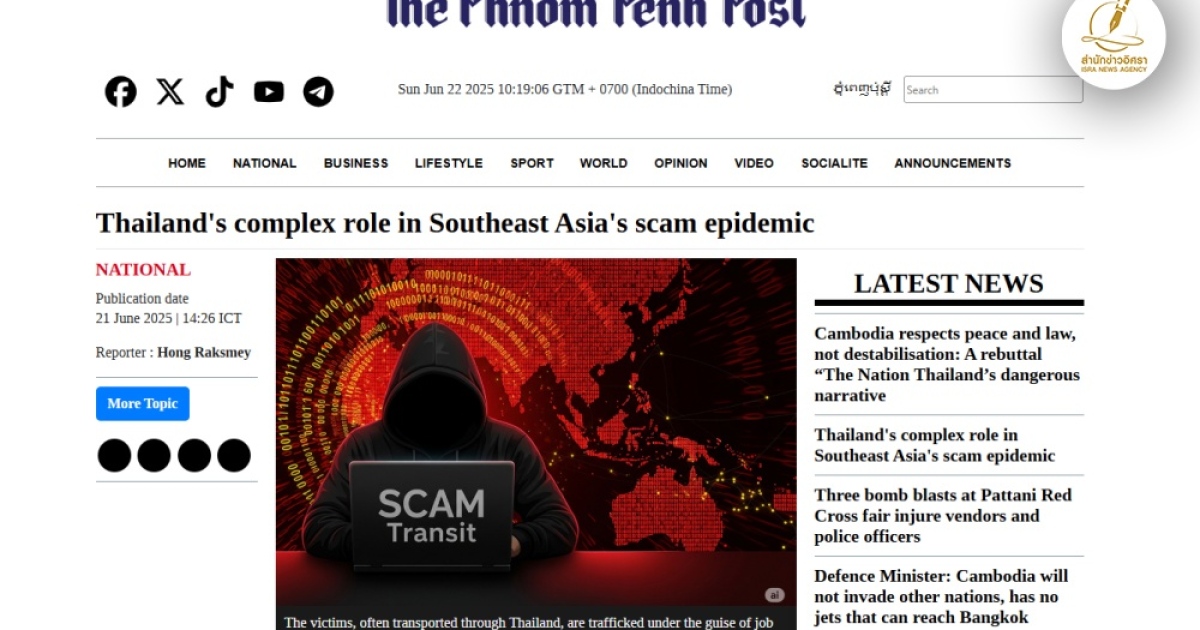1200x630 pixels.
Task: Click the first black share circle
Action: pyautogui.click(x=114, y=455)
